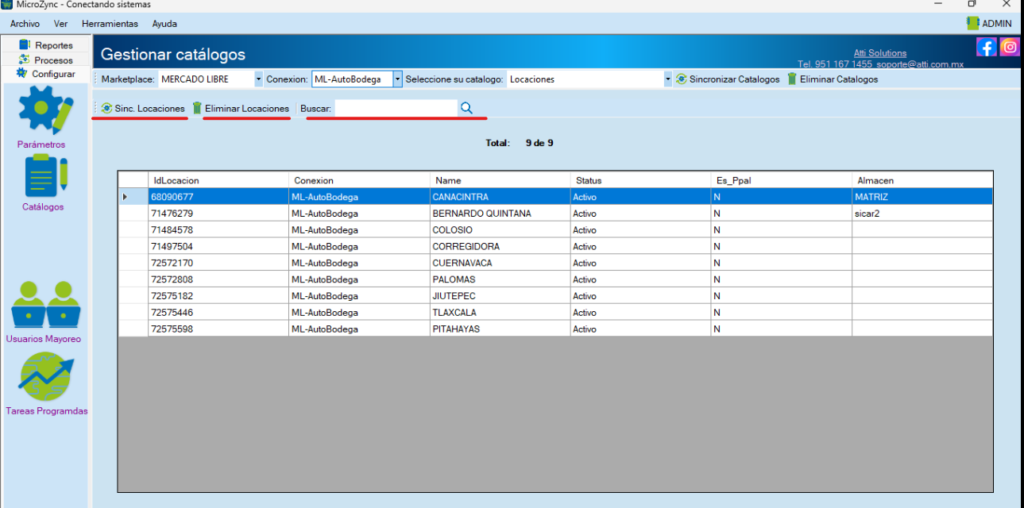Open the Ayuda menu
Image resolution: width=1024 pixels, height=508 pixels.
pyautogui.click(x=165, y=24)
